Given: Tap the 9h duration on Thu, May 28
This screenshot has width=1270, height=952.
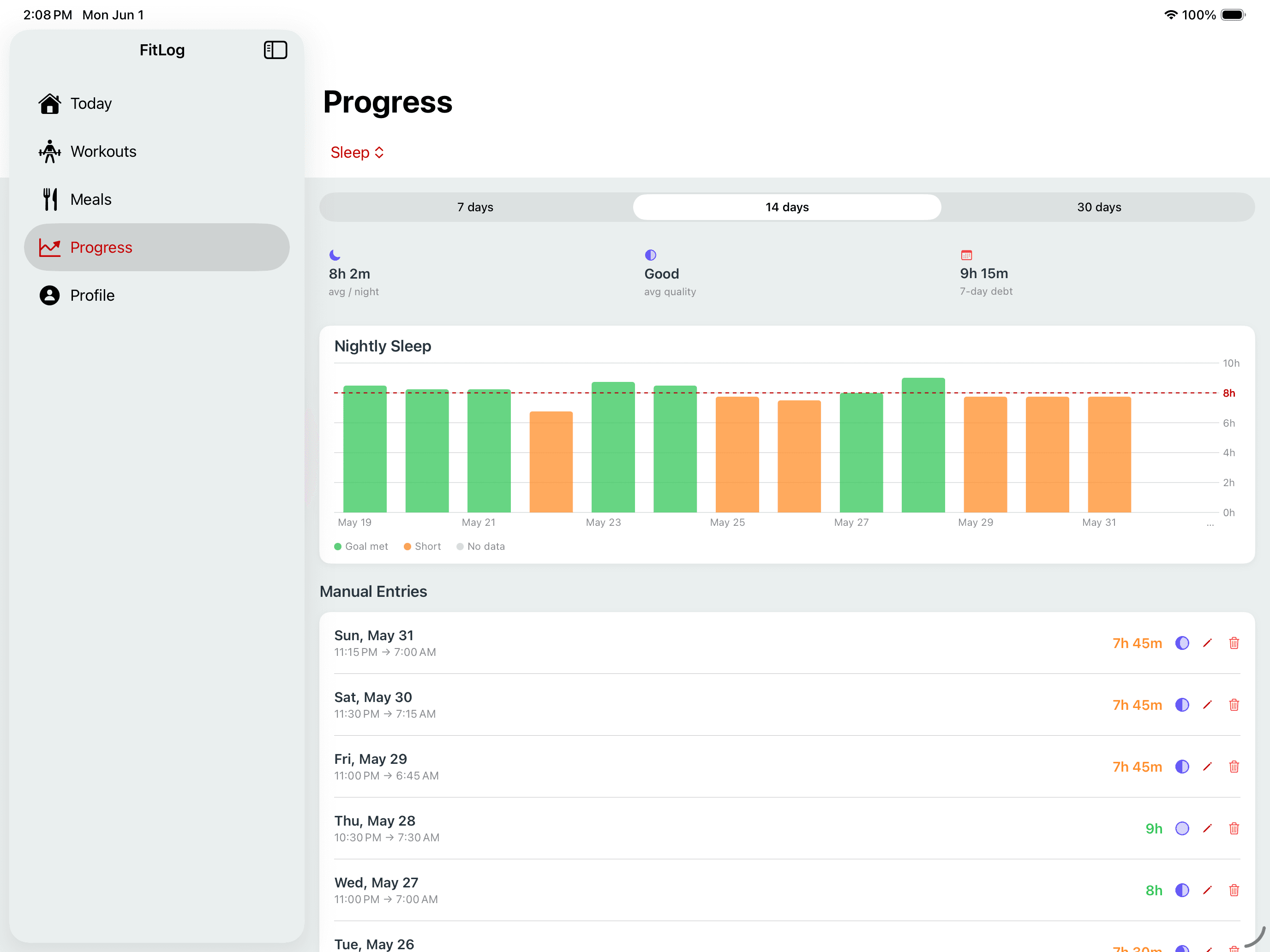Looking at the screenshot, I should tap(1153, 828).
